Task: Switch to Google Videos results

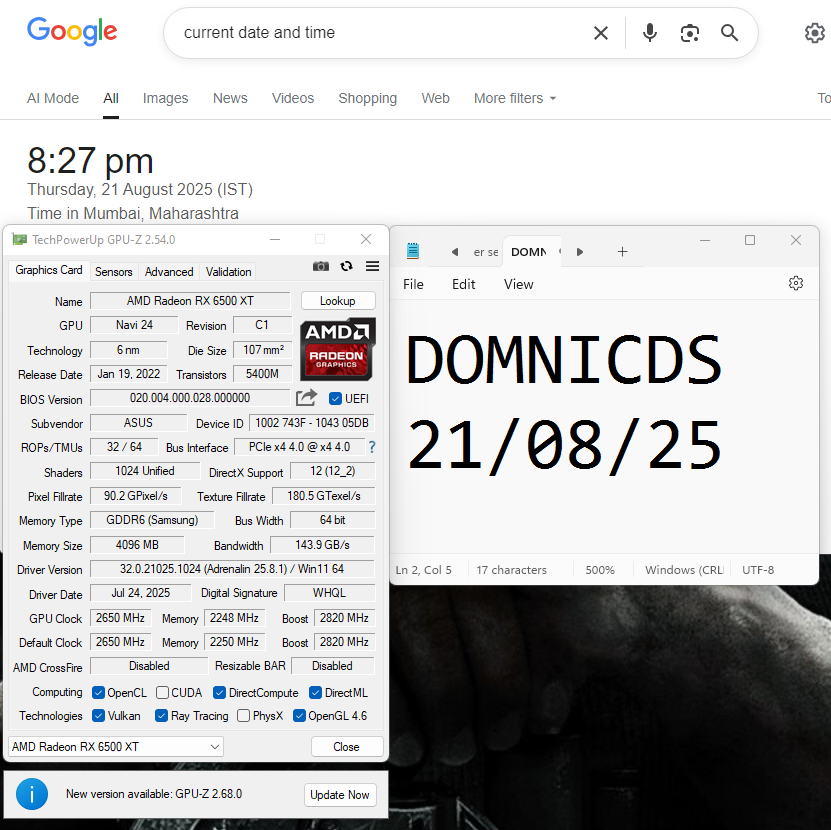Action: tap(293, 99)
